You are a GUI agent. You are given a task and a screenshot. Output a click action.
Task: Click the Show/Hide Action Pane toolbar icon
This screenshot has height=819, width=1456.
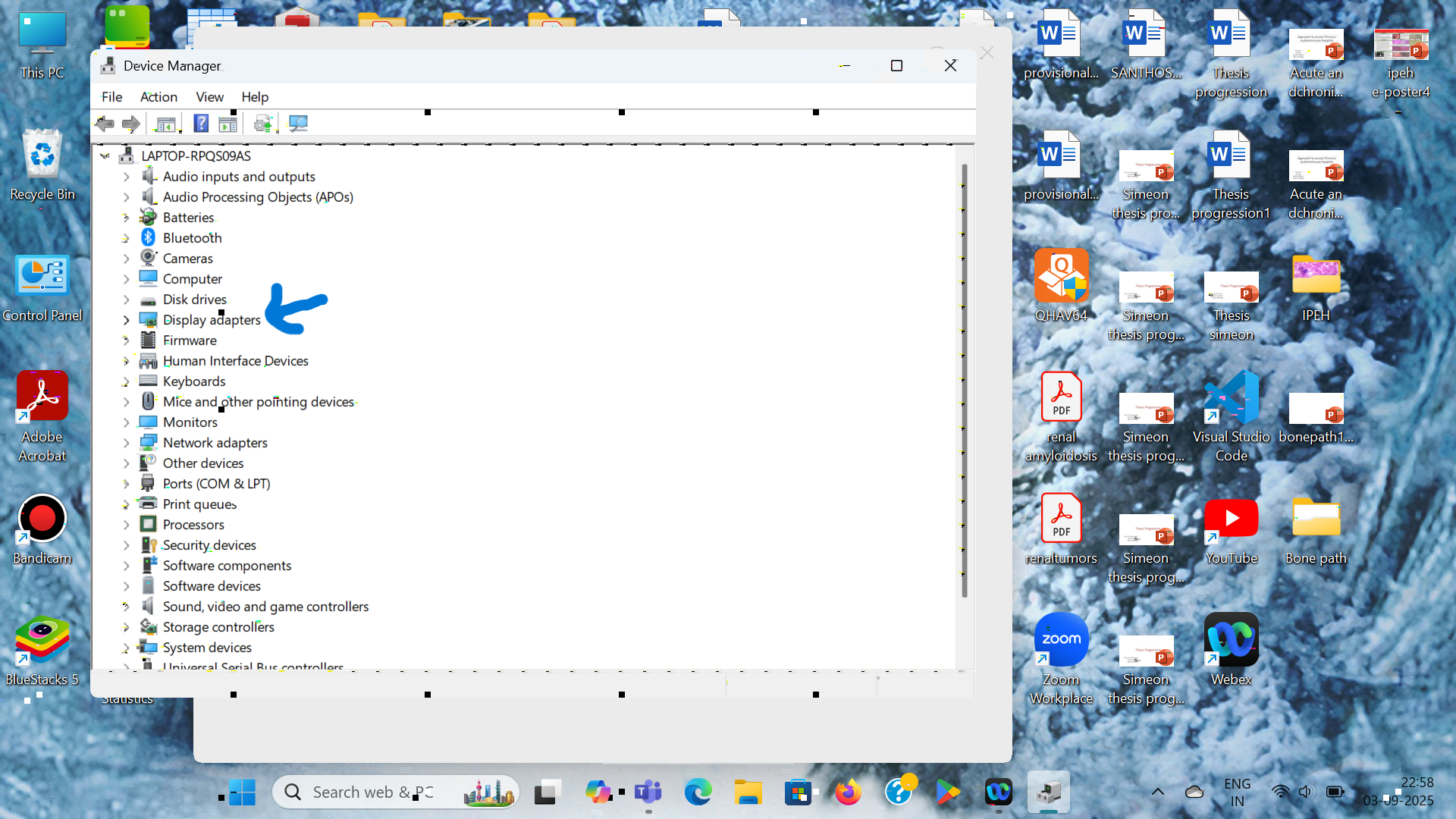[x=228, y=124]
